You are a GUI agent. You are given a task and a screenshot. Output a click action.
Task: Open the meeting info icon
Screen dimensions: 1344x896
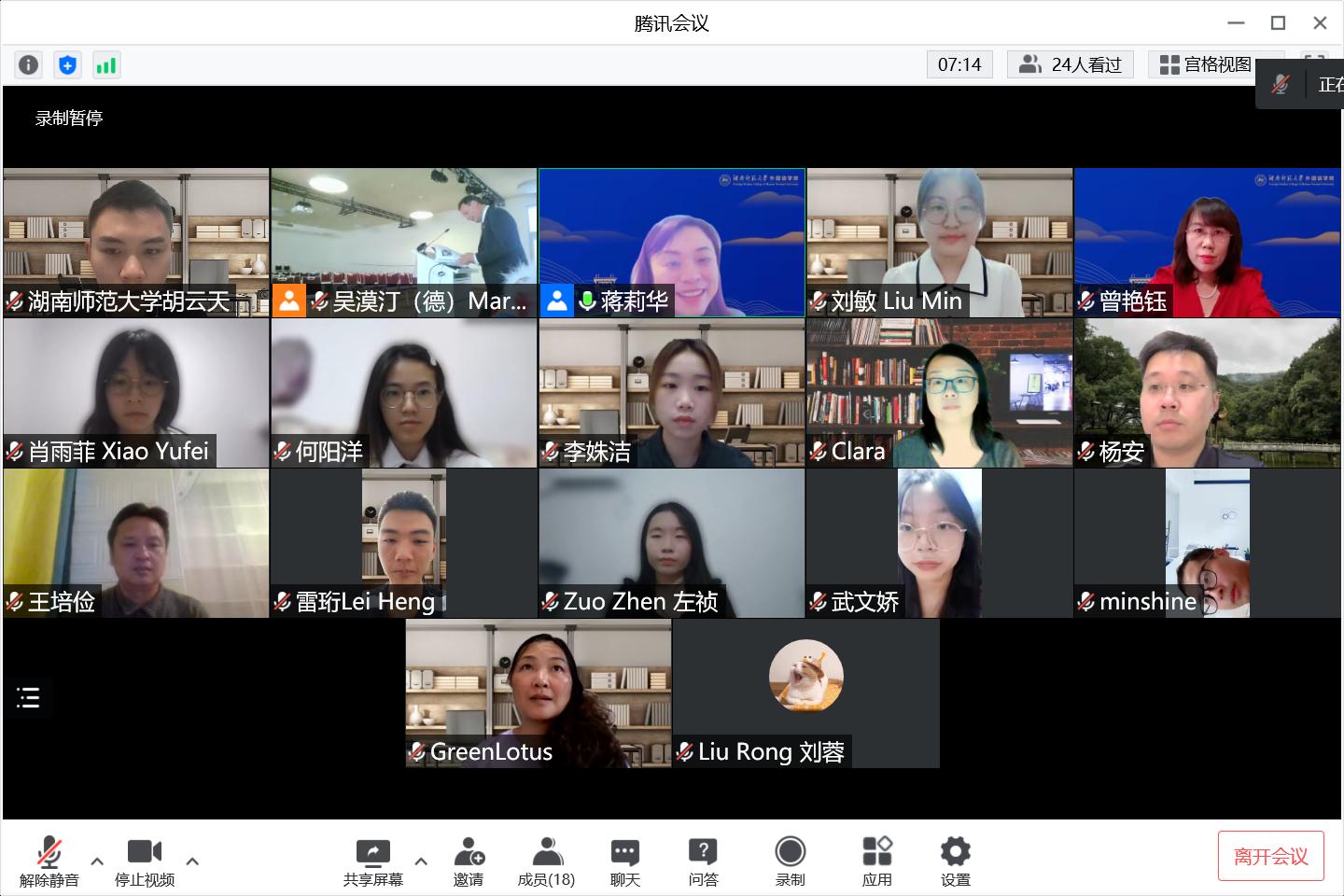click(29, 64)
